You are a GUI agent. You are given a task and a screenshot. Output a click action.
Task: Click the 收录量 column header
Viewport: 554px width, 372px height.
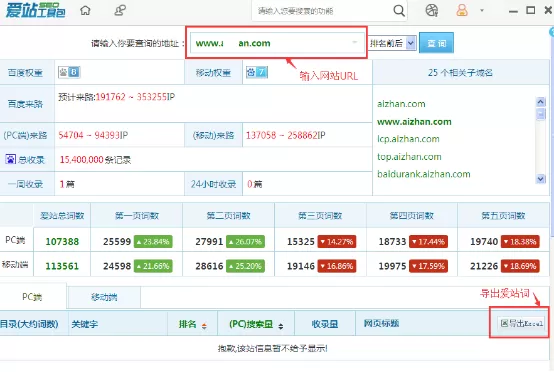[325, 324]
